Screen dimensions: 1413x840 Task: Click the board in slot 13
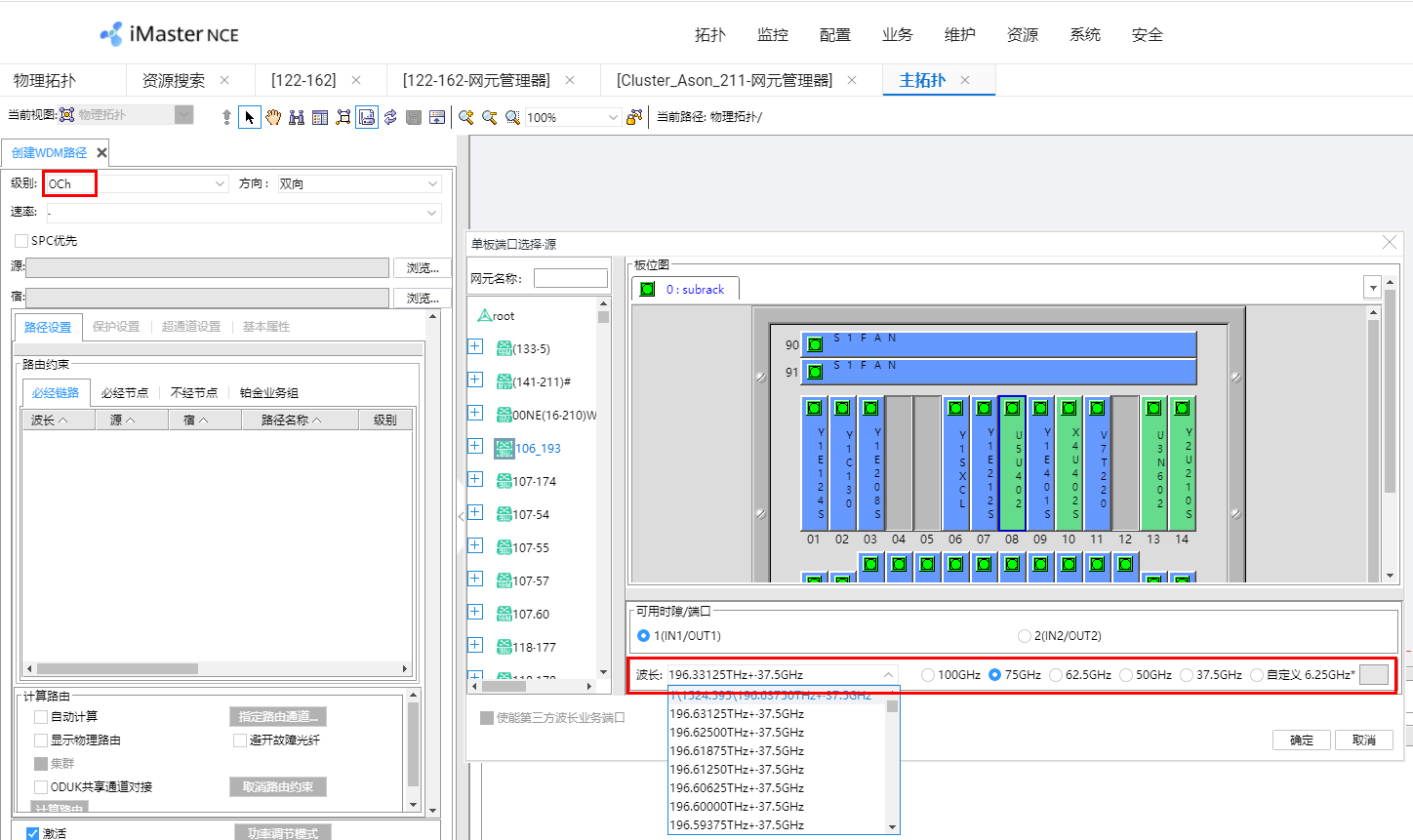pyautogui.click(x=1153, y=462)
